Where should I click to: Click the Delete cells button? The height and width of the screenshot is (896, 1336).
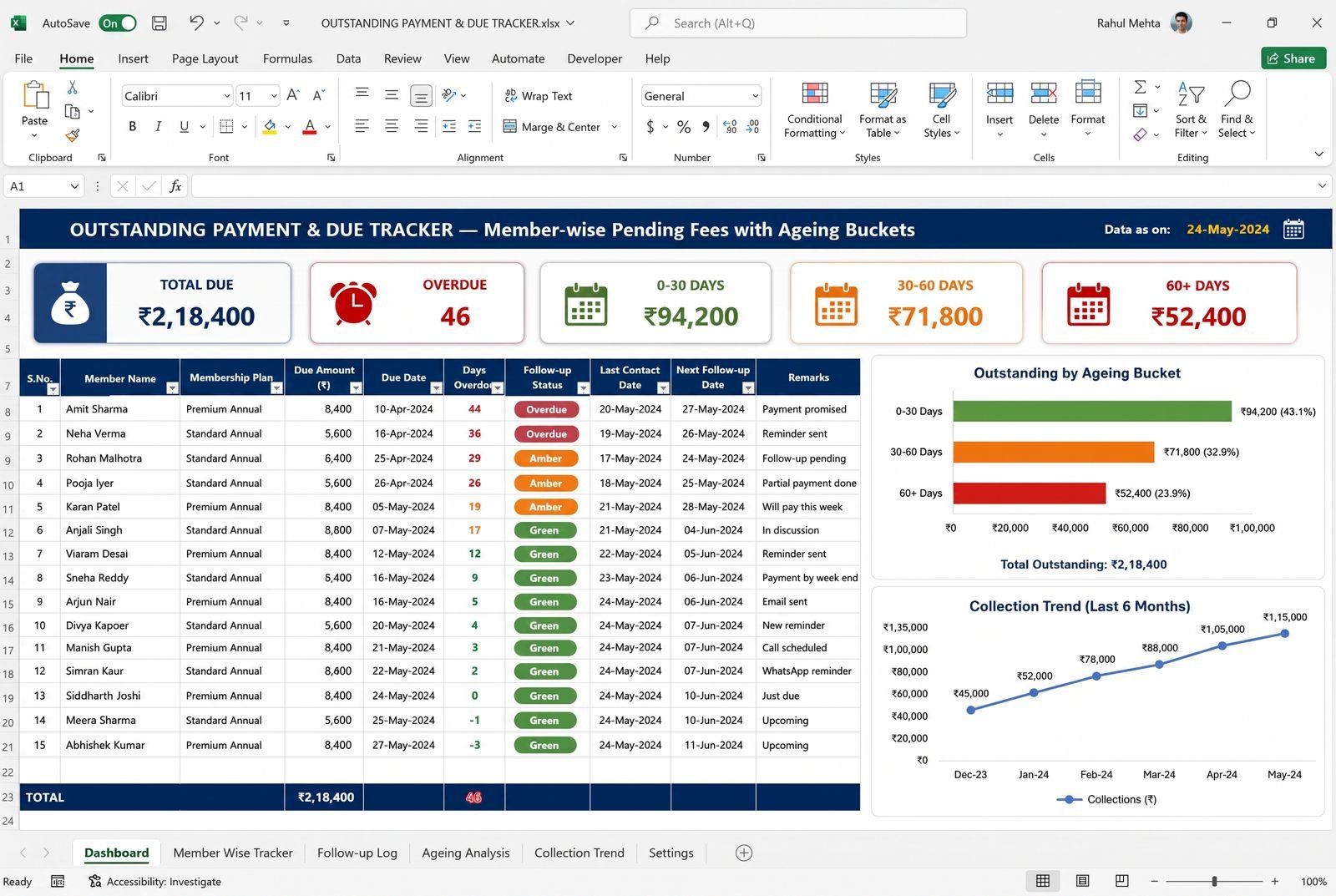(1044, 109)
